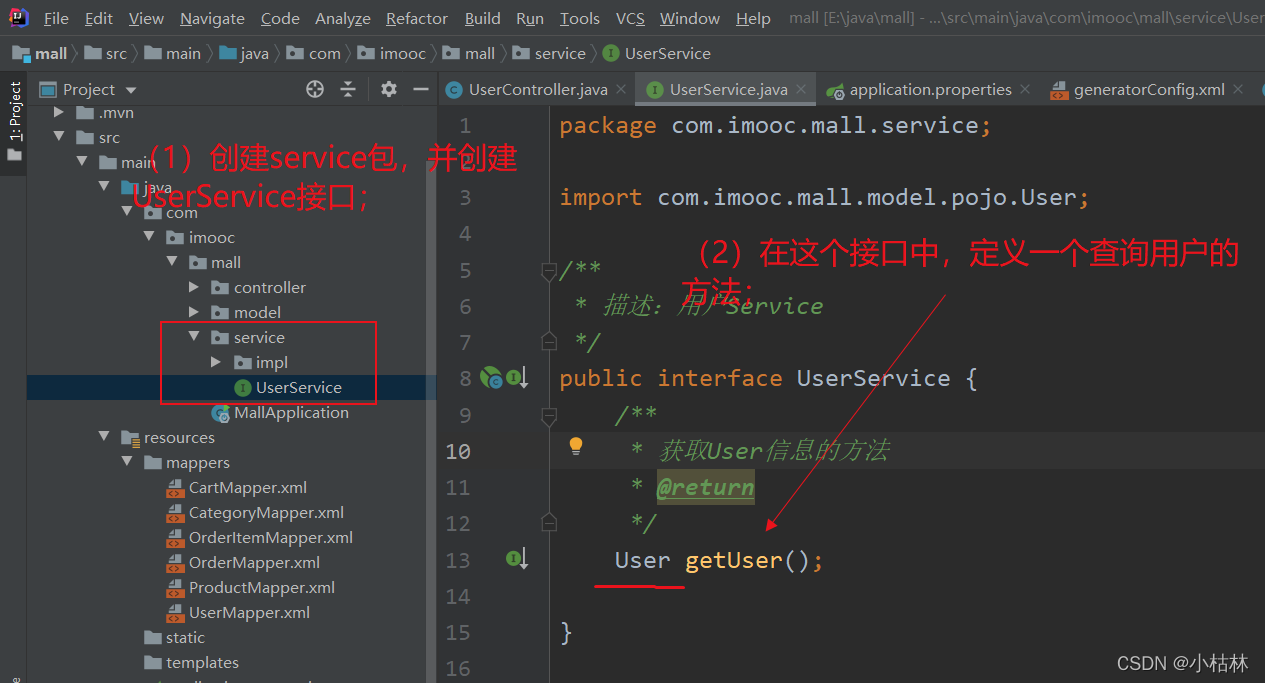
Task: Open the VCS menu
Action: (630, 18)
